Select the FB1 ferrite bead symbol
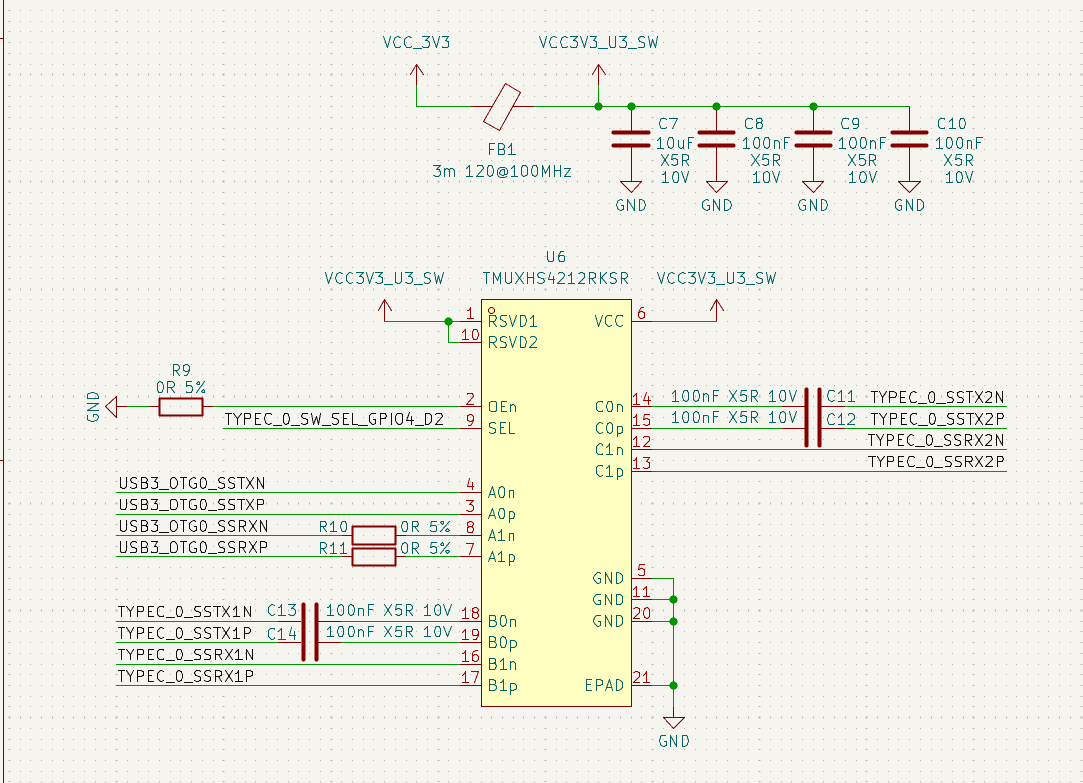This screenshot has width=1083, height=783. tap(501, 107)
